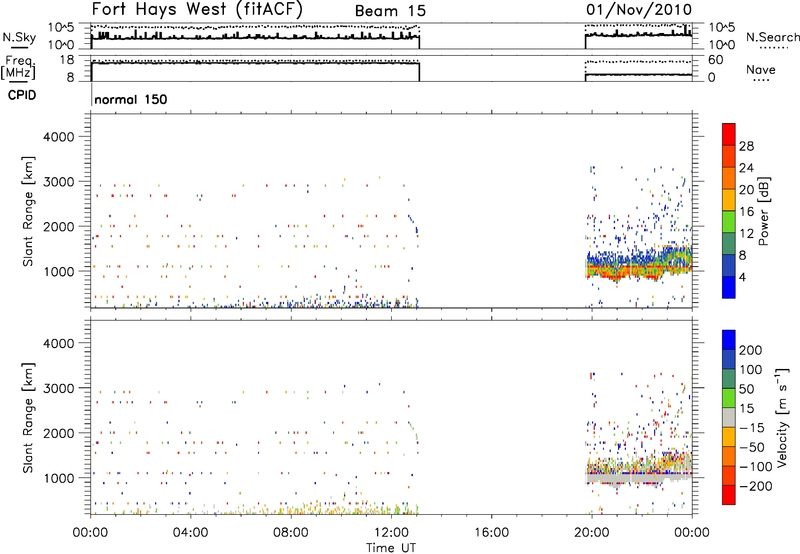Screen dimensions: 800x554
Task: Click the '04:00' time tick label
Action: click(x=190, y=533)
